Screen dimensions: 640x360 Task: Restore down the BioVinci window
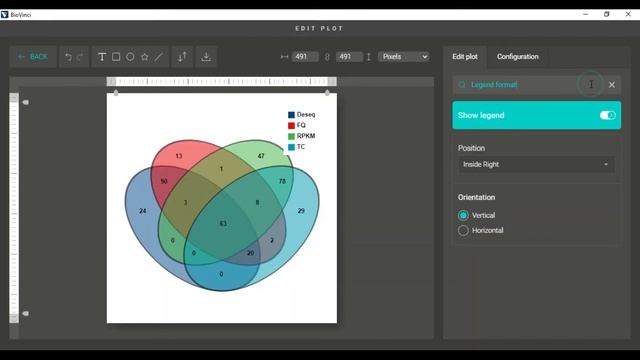click(607, 14)
